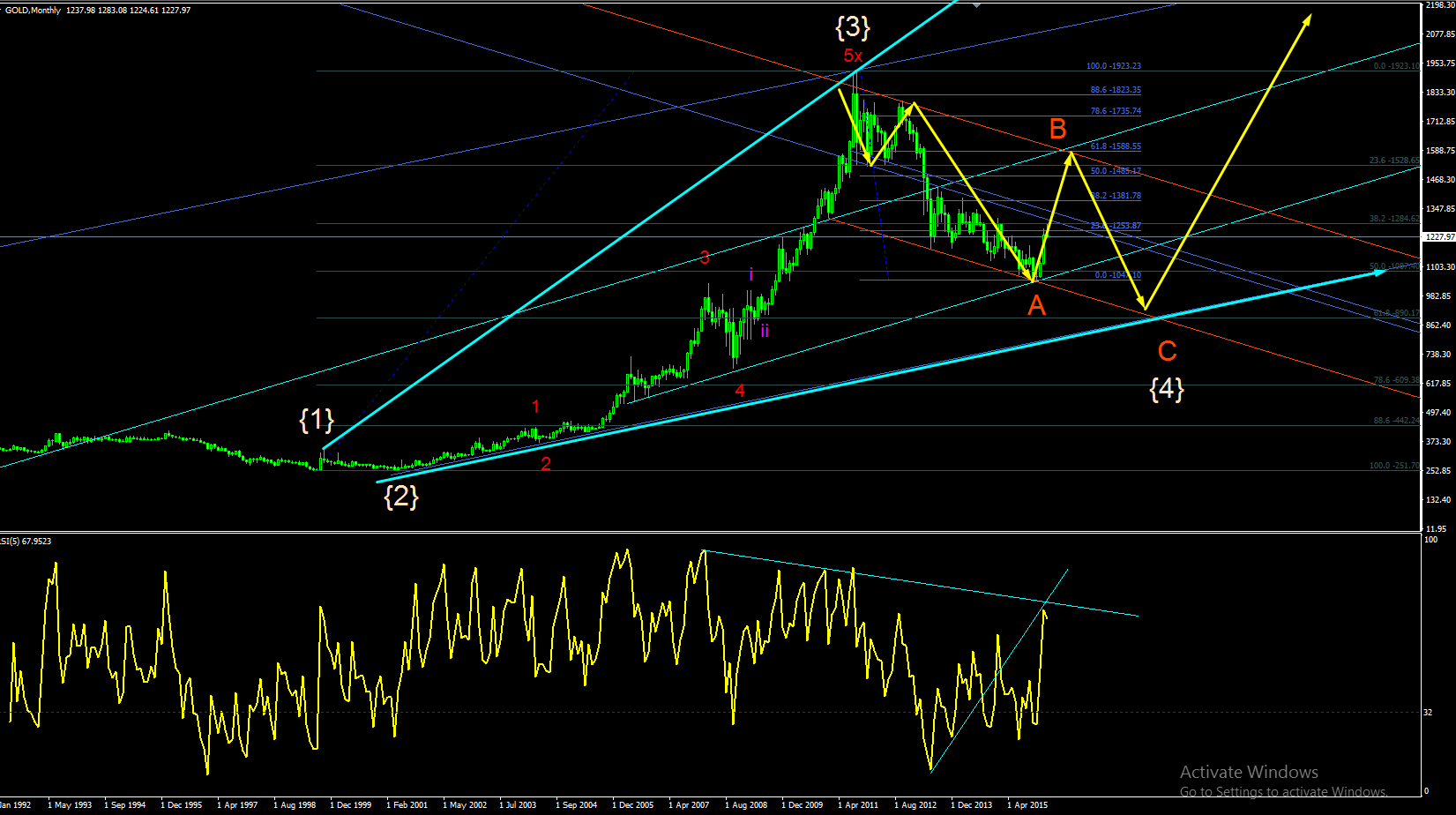
Task: Click the Fibonacci level 38.2 -1381.78 label
Action: [1116, 196]
